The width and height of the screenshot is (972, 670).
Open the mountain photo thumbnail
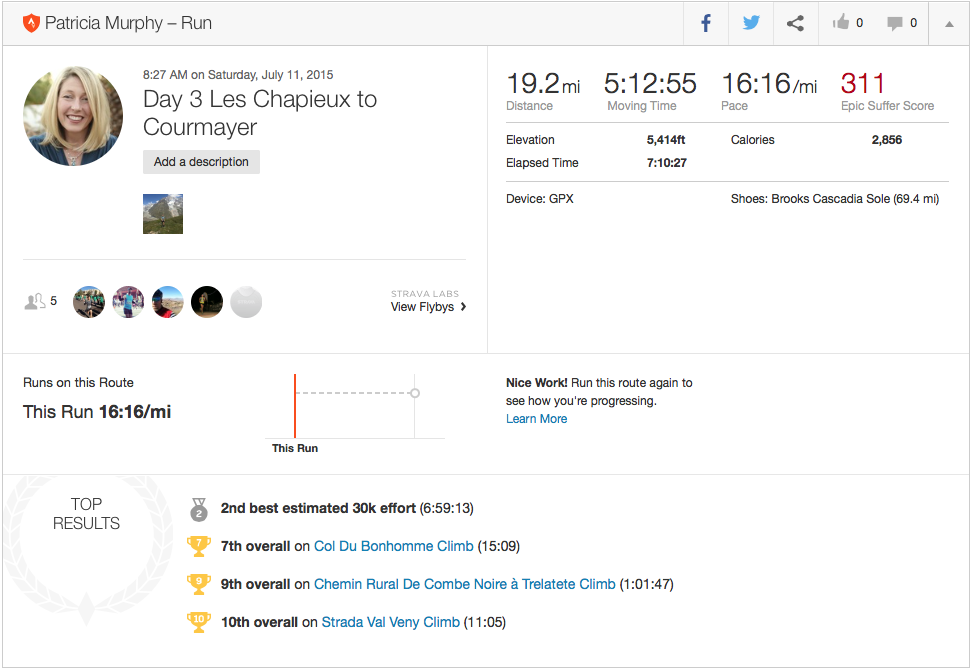[163, 214]
